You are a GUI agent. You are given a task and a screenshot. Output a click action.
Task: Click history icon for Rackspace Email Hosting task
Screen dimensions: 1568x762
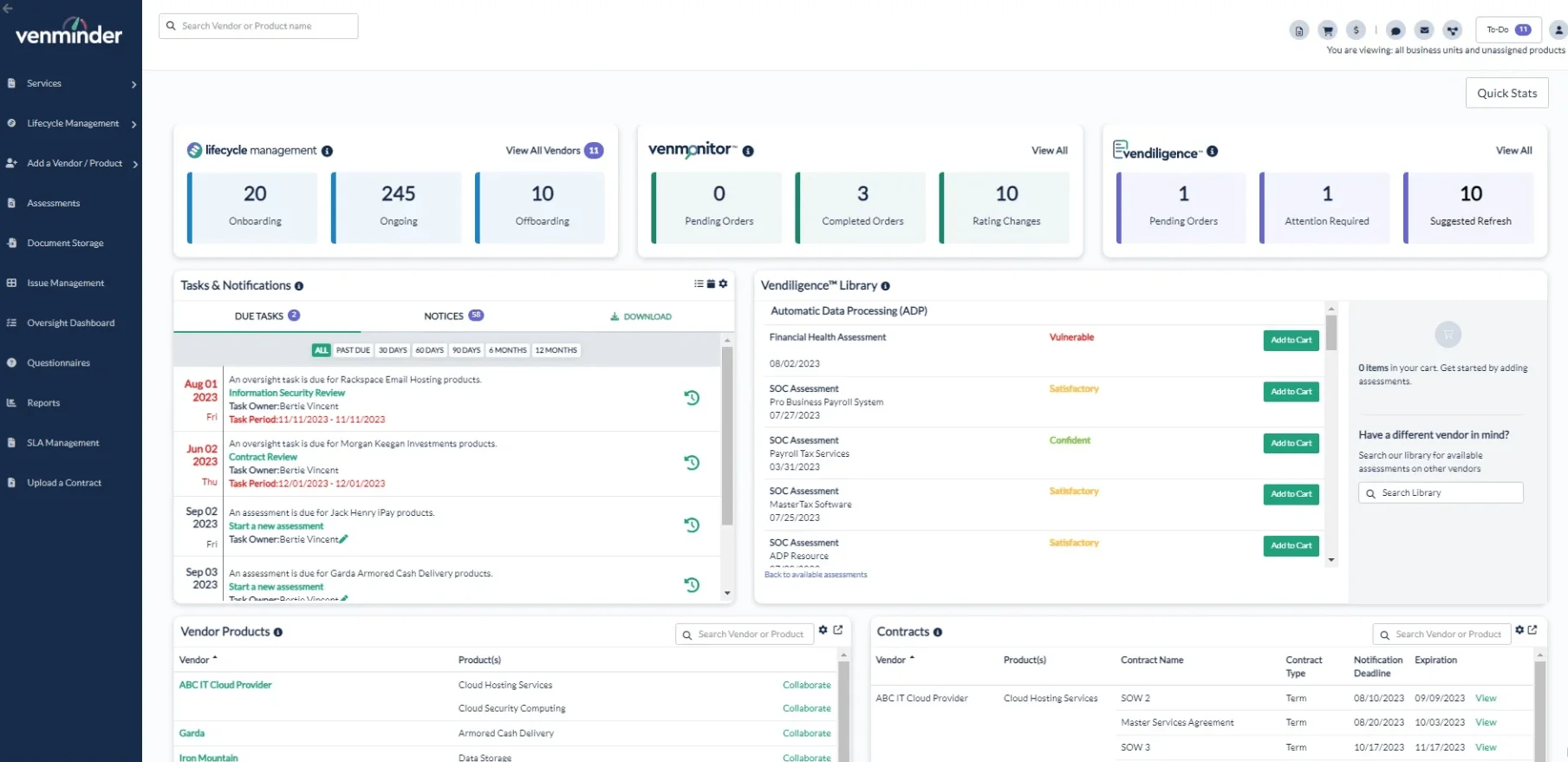point(692,398)
